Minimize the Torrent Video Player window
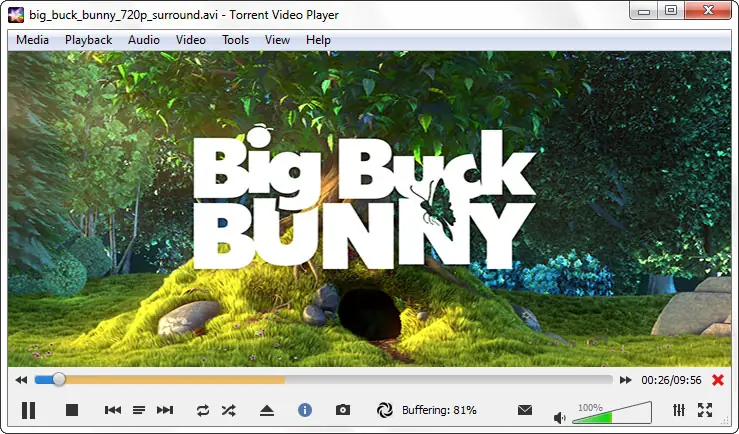This screenshot has height=434, width=739. tap(643, 11)
